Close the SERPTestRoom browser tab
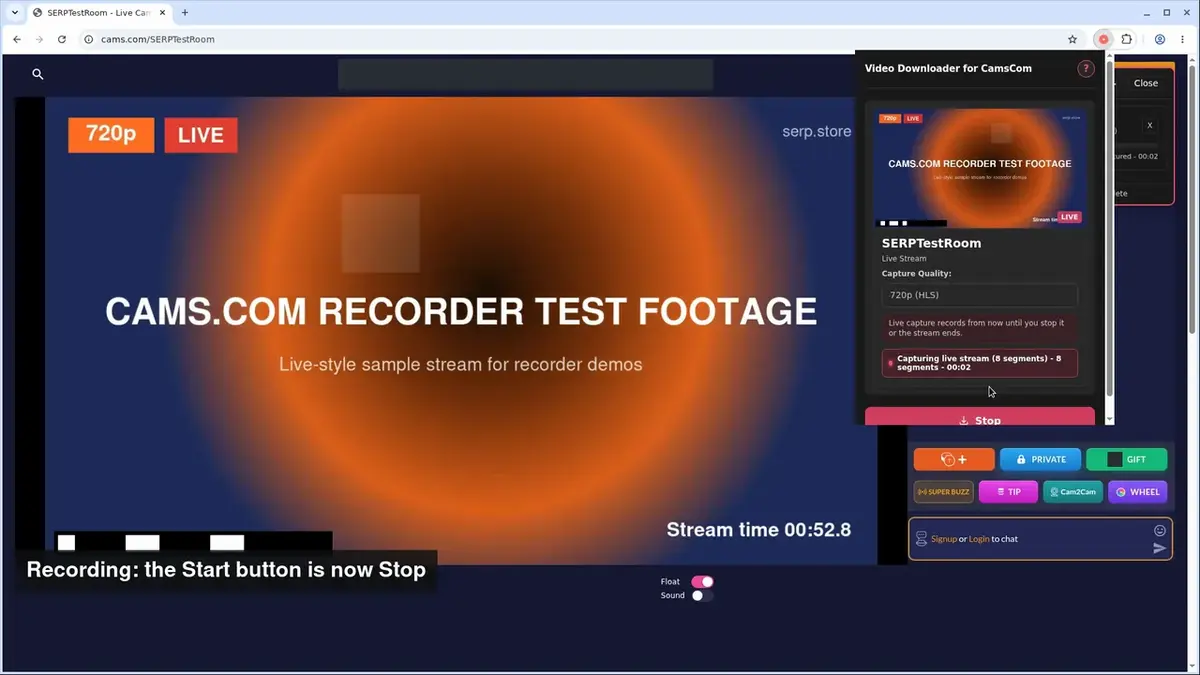This screenshot has width=1200, height=675. tap(163, 13)
